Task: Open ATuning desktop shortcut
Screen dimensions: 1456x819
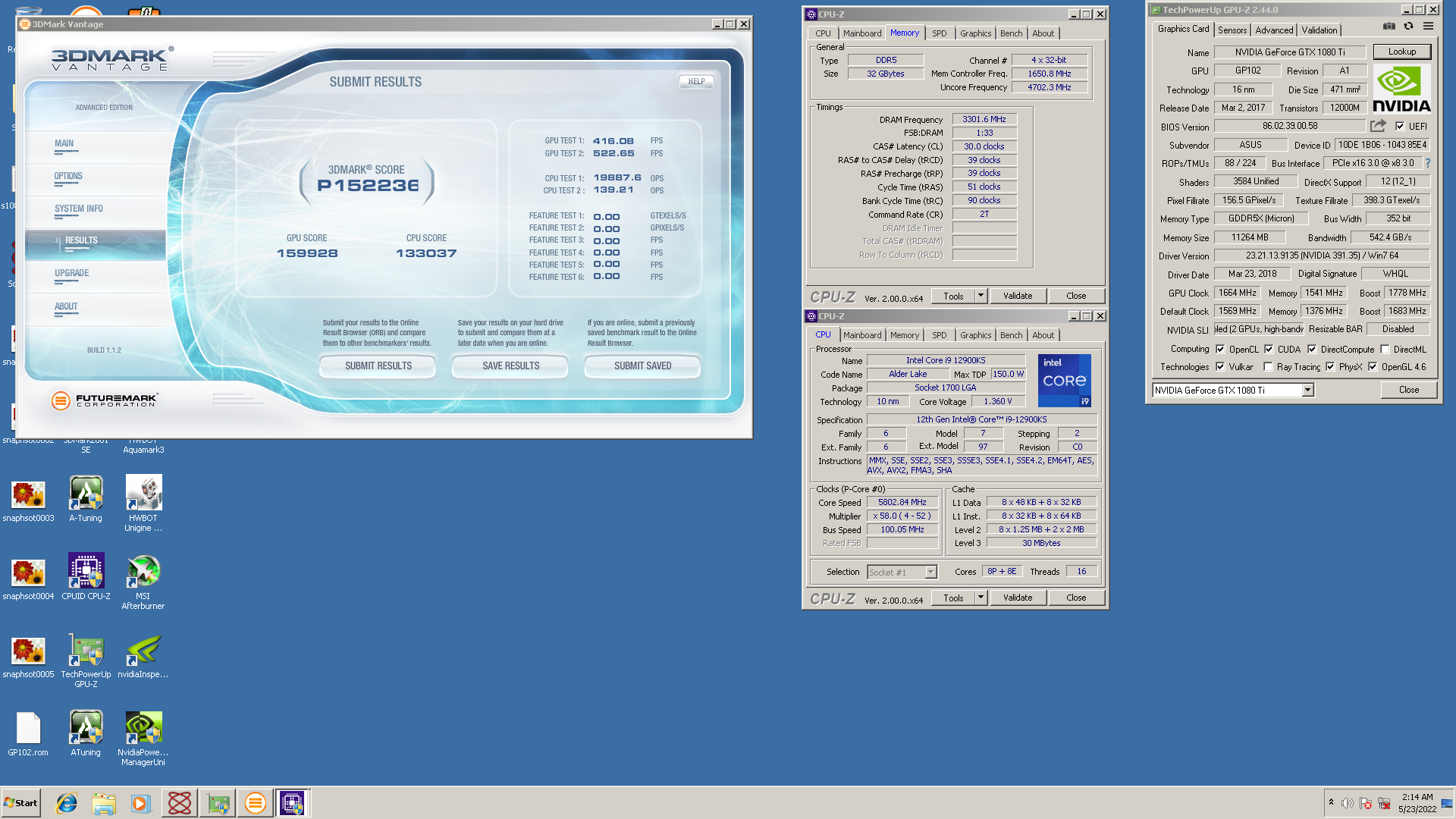Action: click(86, 734)
